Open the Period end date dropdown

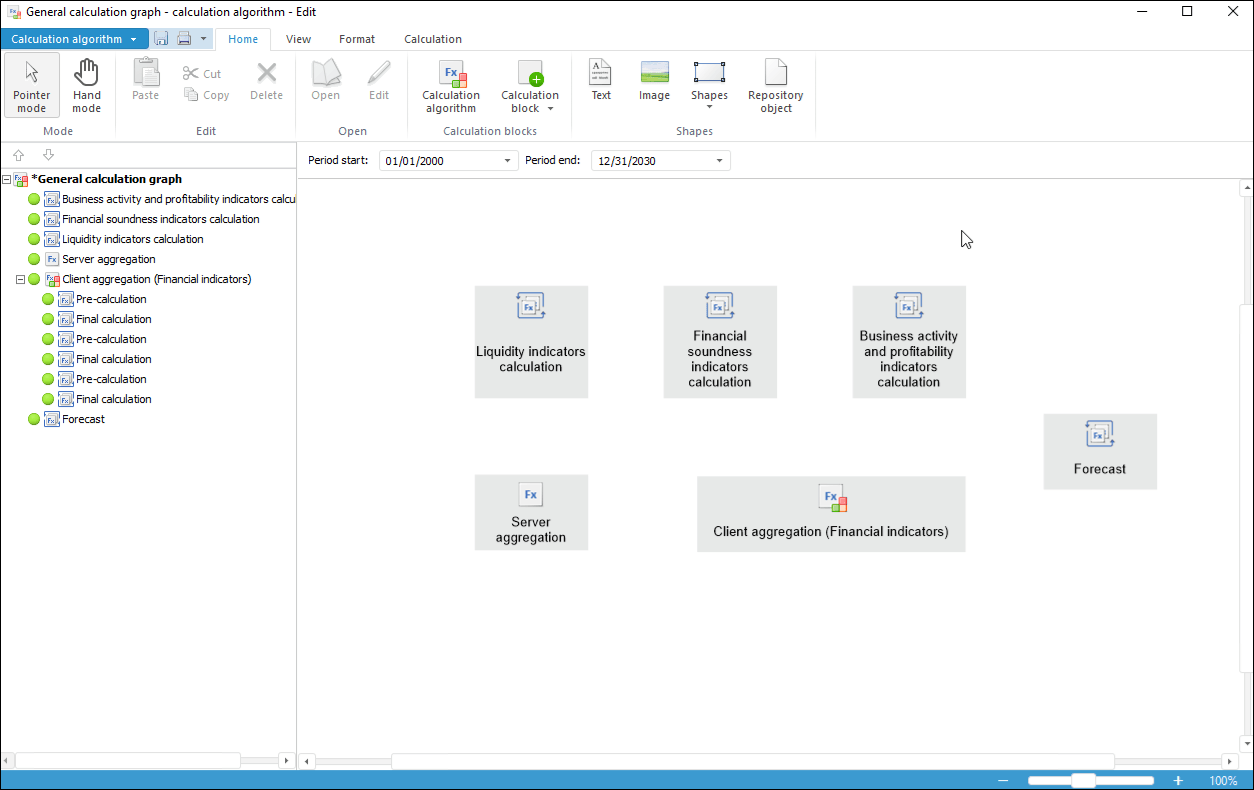(719, 161)
